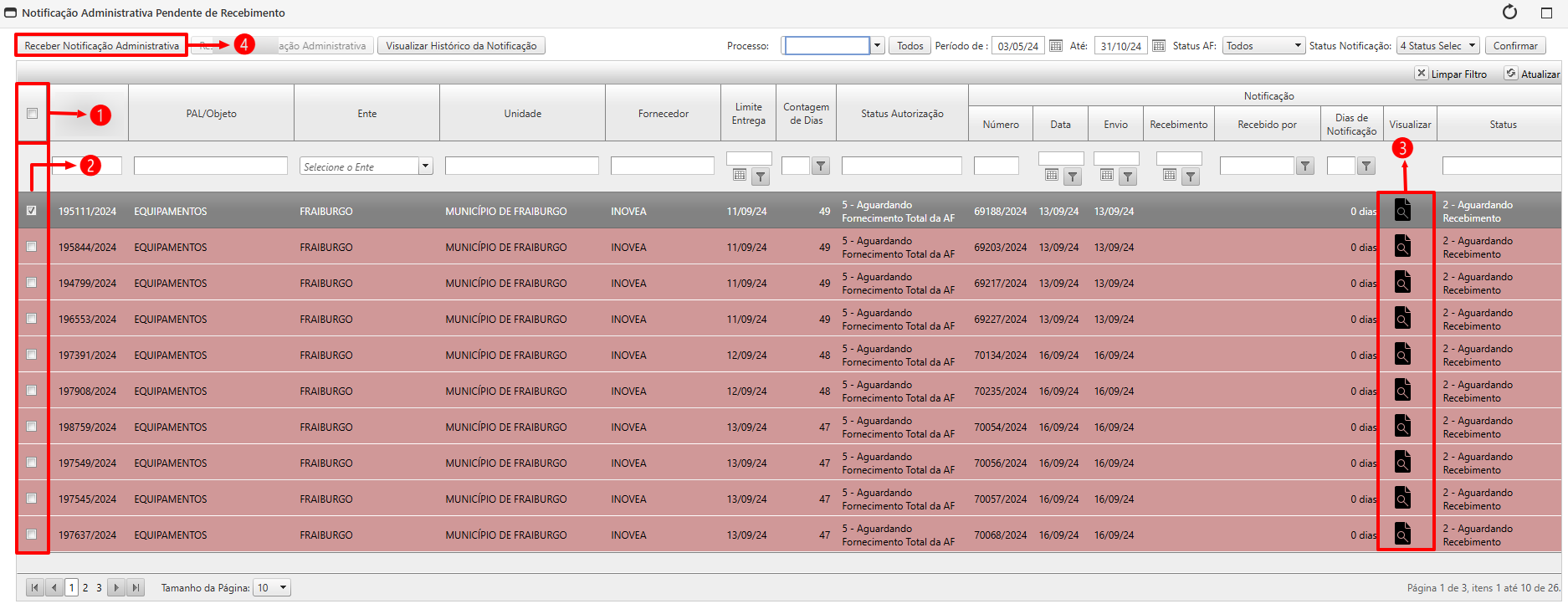This screenshot has height=609, width=1568.
Task: Click the 'Limpar Filtro' button
Action: pyautogui.click(x=1451, y=74)
